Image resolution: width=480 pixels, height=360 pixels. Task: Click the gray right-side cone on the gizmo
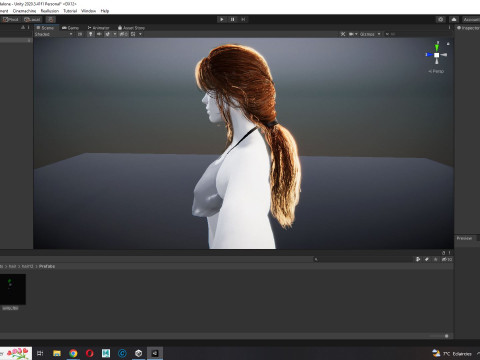pyautogui.click(x=444, y=55)
